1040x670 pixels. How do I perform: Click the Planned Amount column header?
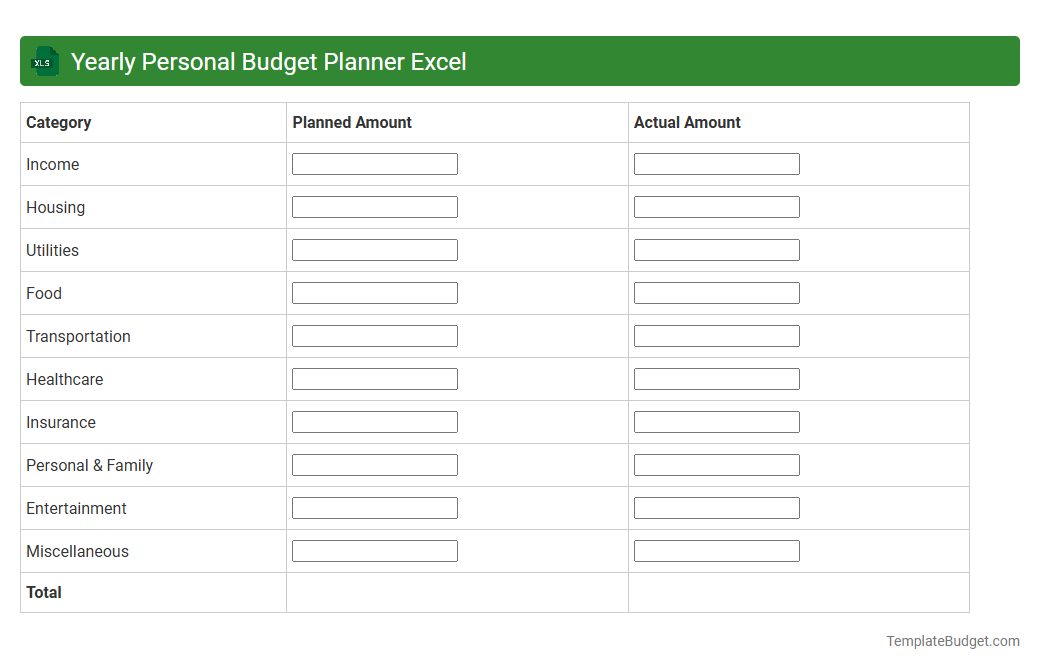(352, 122)
